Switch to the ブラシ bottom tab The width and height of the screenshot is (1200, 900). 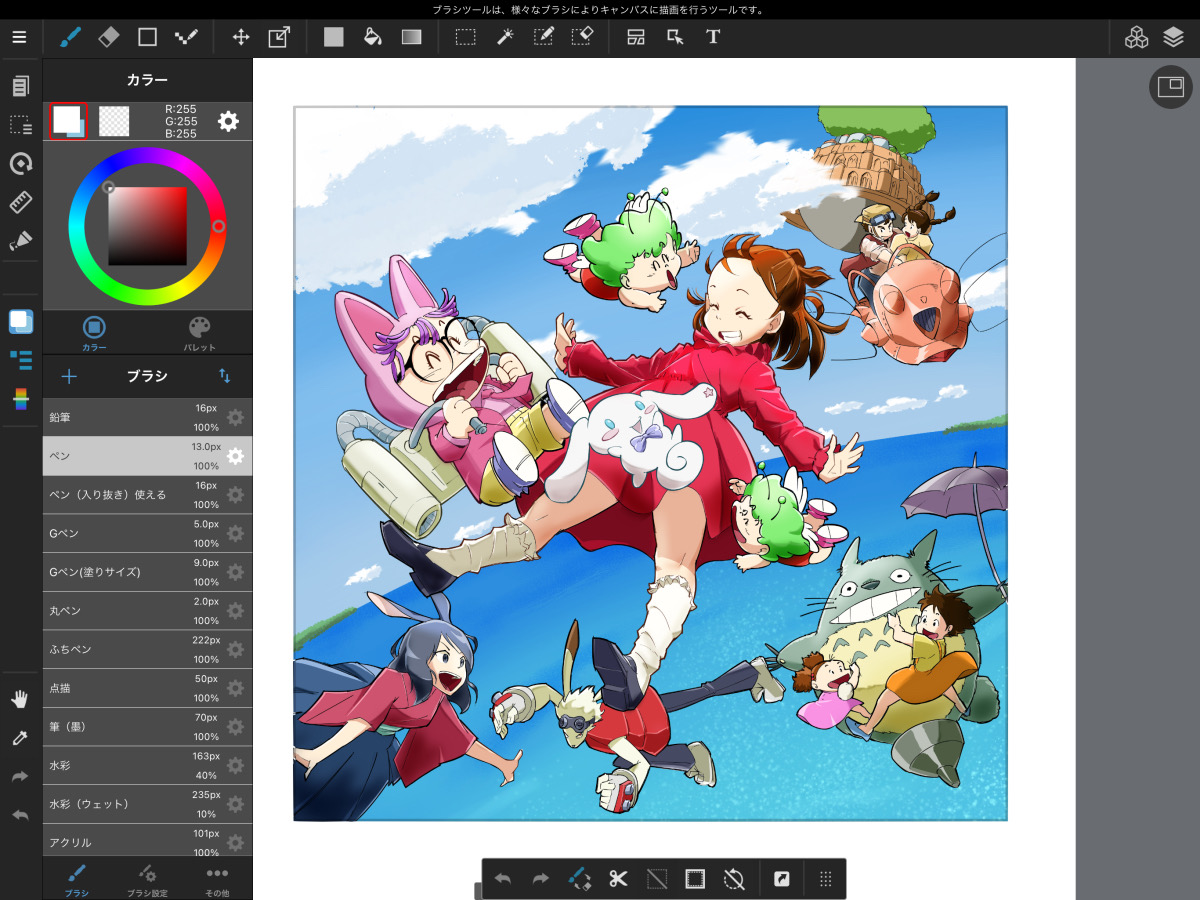77,879
